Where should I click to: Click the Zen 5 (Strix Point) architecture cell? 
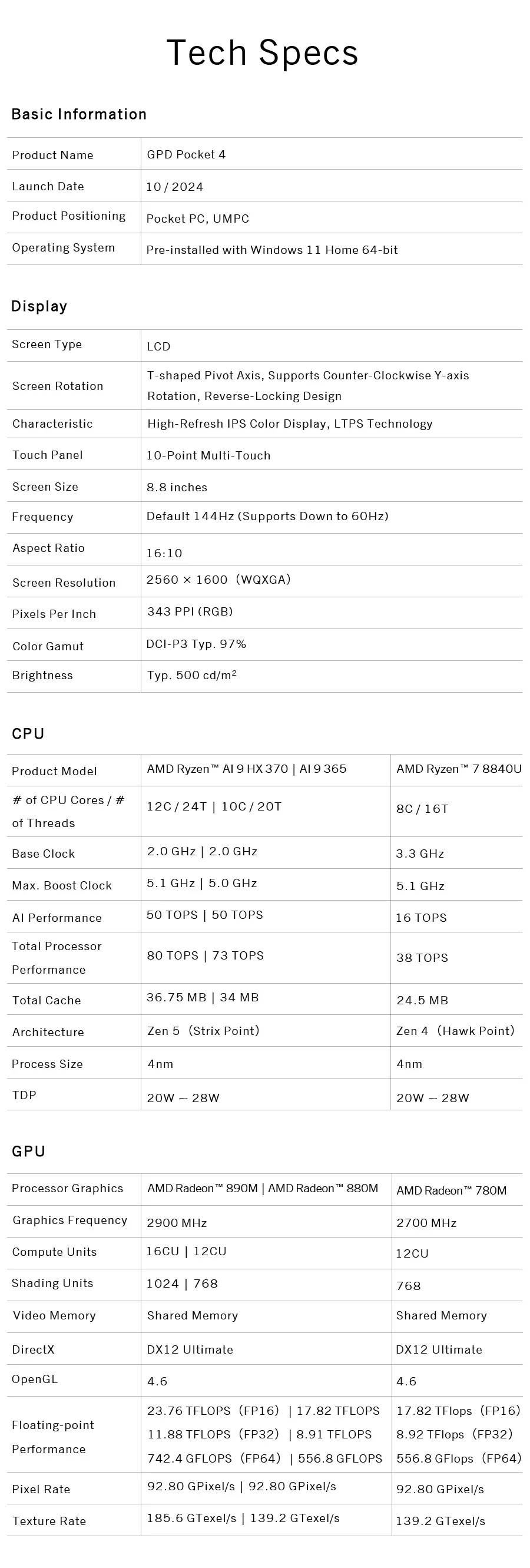coord(203,1031)
